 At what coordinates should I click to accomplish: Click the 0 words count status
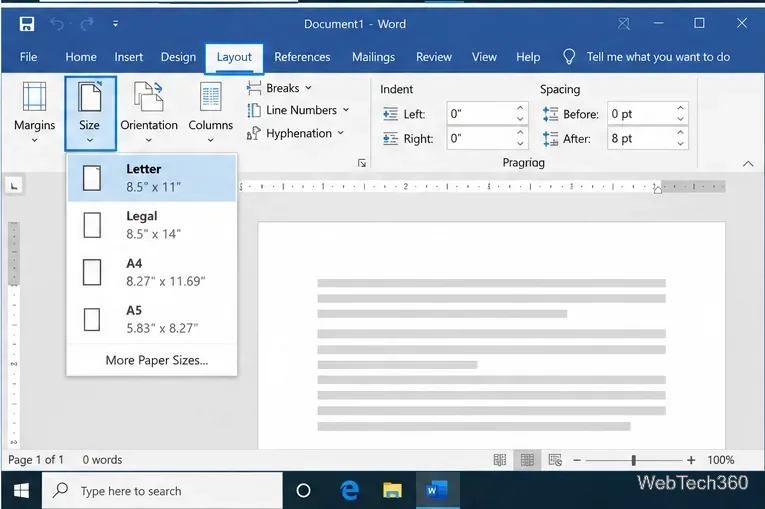(x=102, y=460)
